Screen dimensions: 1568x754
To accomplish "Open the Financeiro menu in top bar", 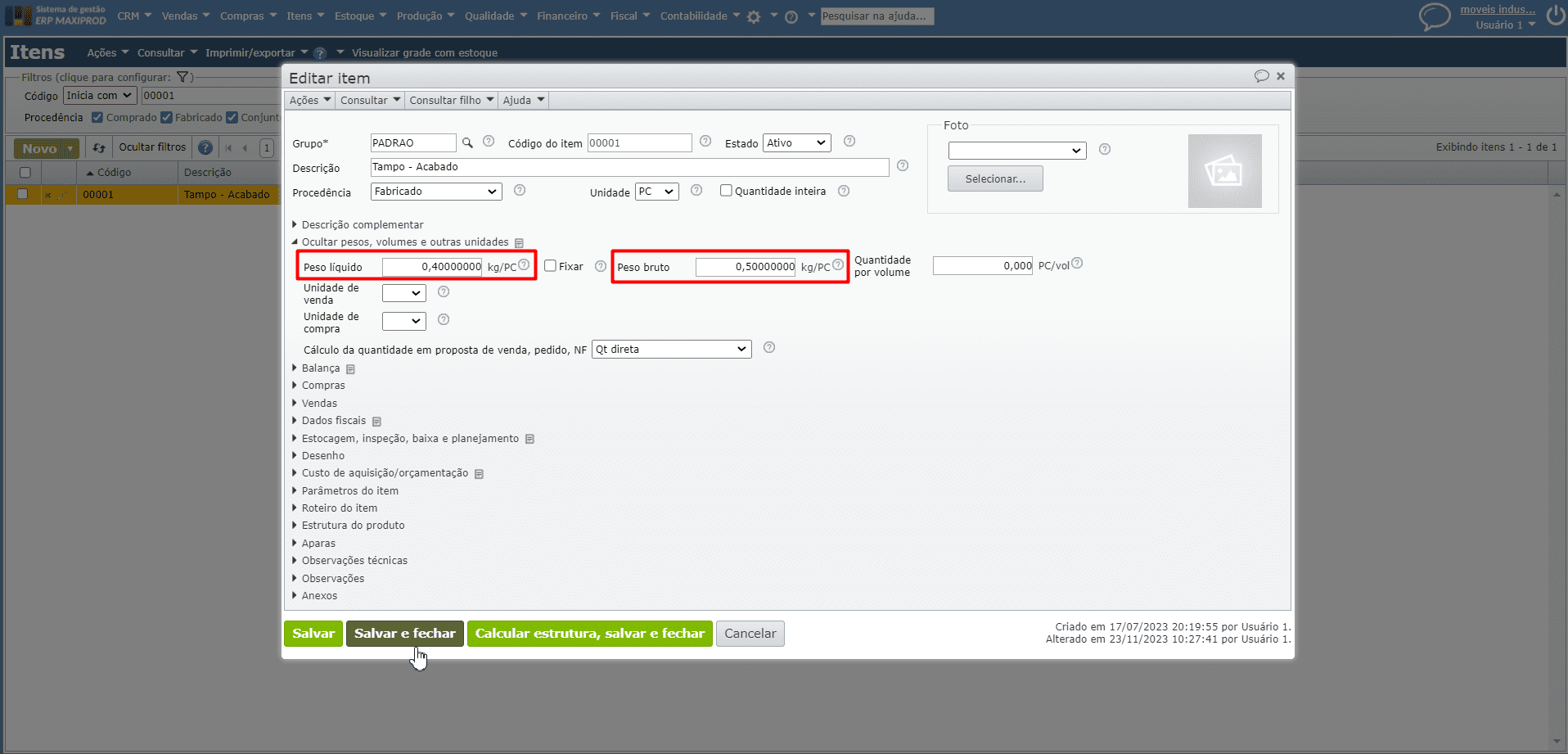I will [x=569, y=16].
